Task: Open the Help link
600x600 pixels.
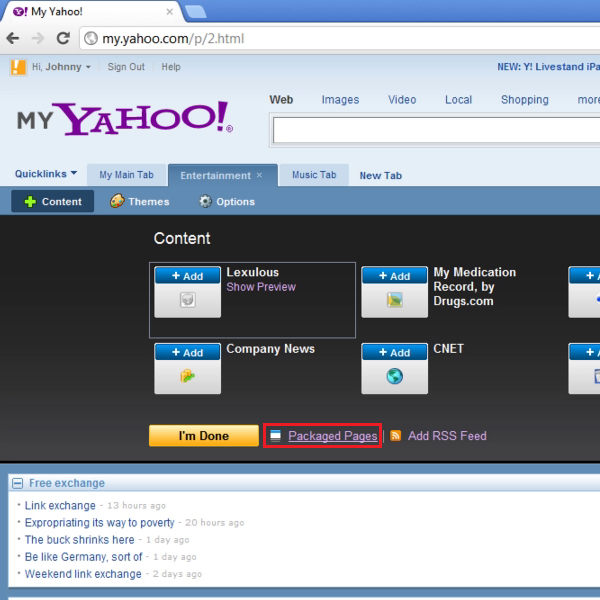Action: [171, 67]
